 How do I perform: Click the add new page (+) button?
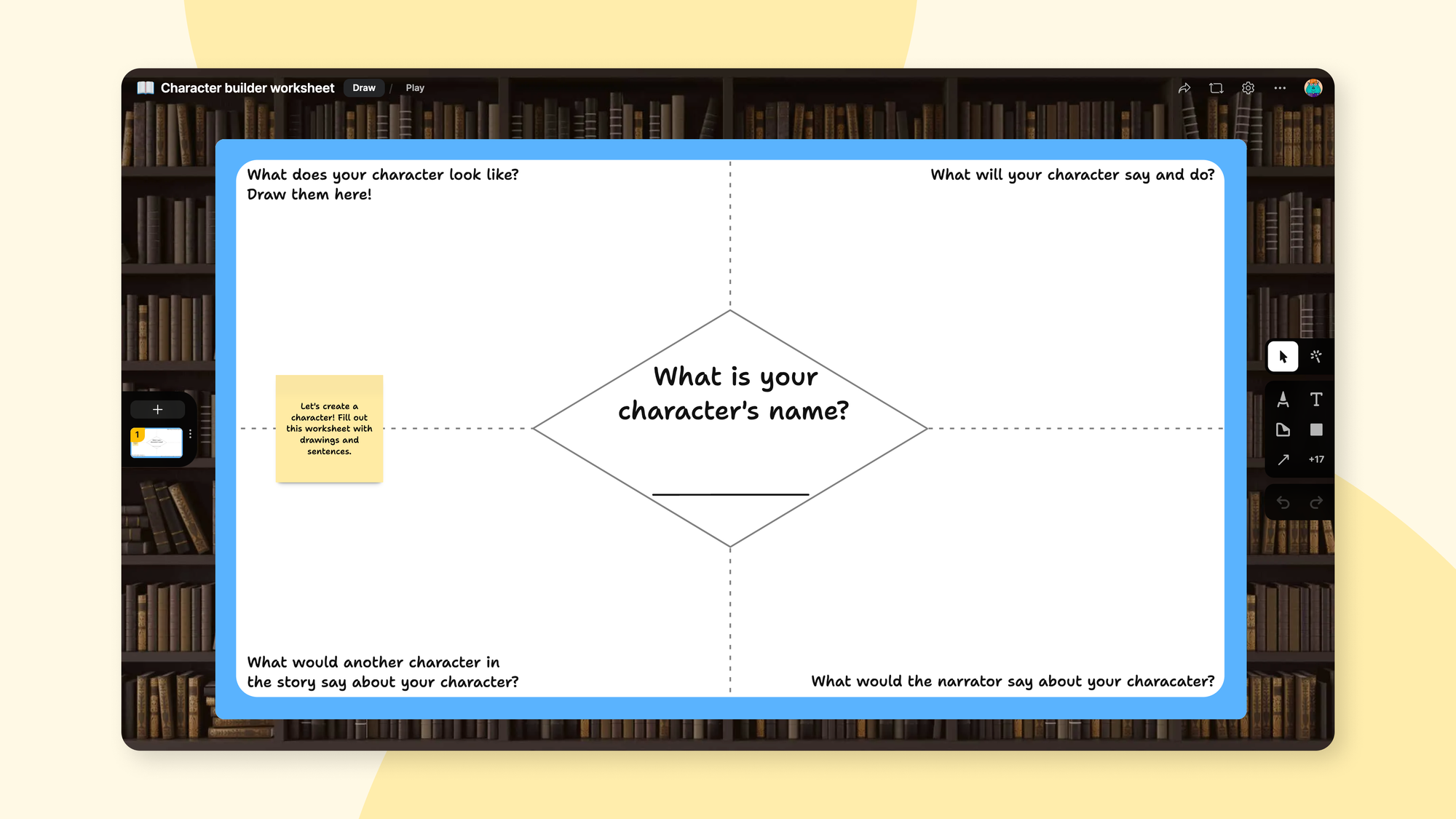[157, 409]
